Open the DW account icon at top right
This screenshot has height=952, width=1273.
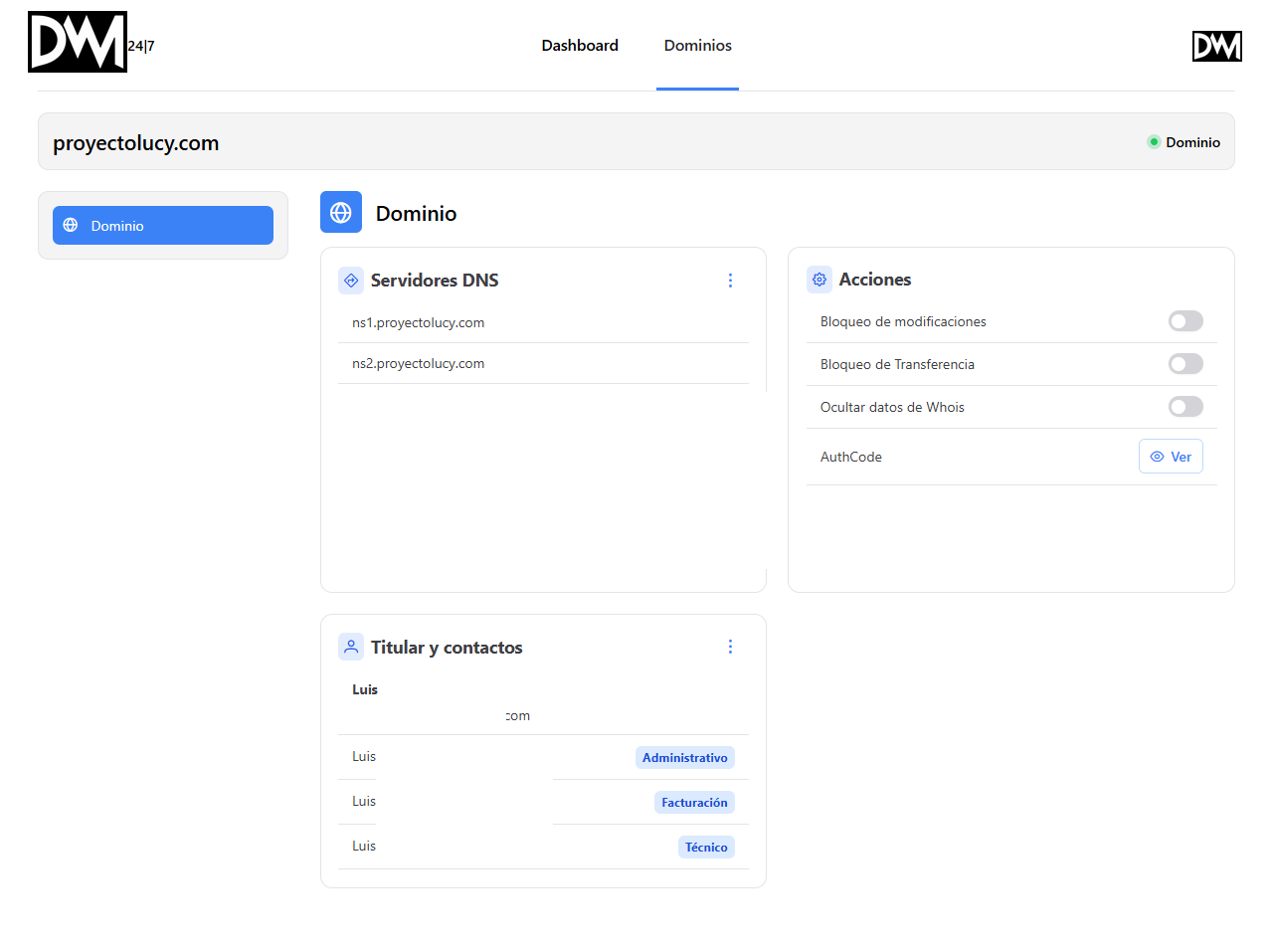click(1216, 46)
